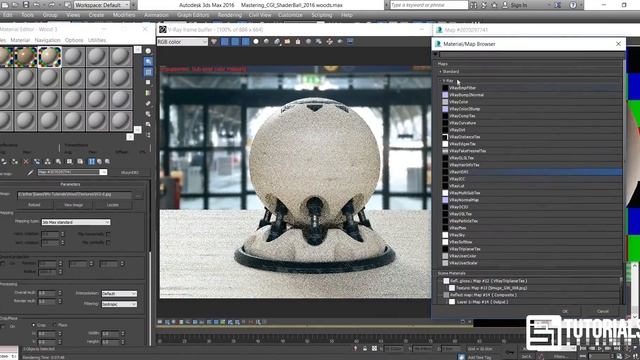
Task: Select the Place radio button
Action: click(55, 325)
